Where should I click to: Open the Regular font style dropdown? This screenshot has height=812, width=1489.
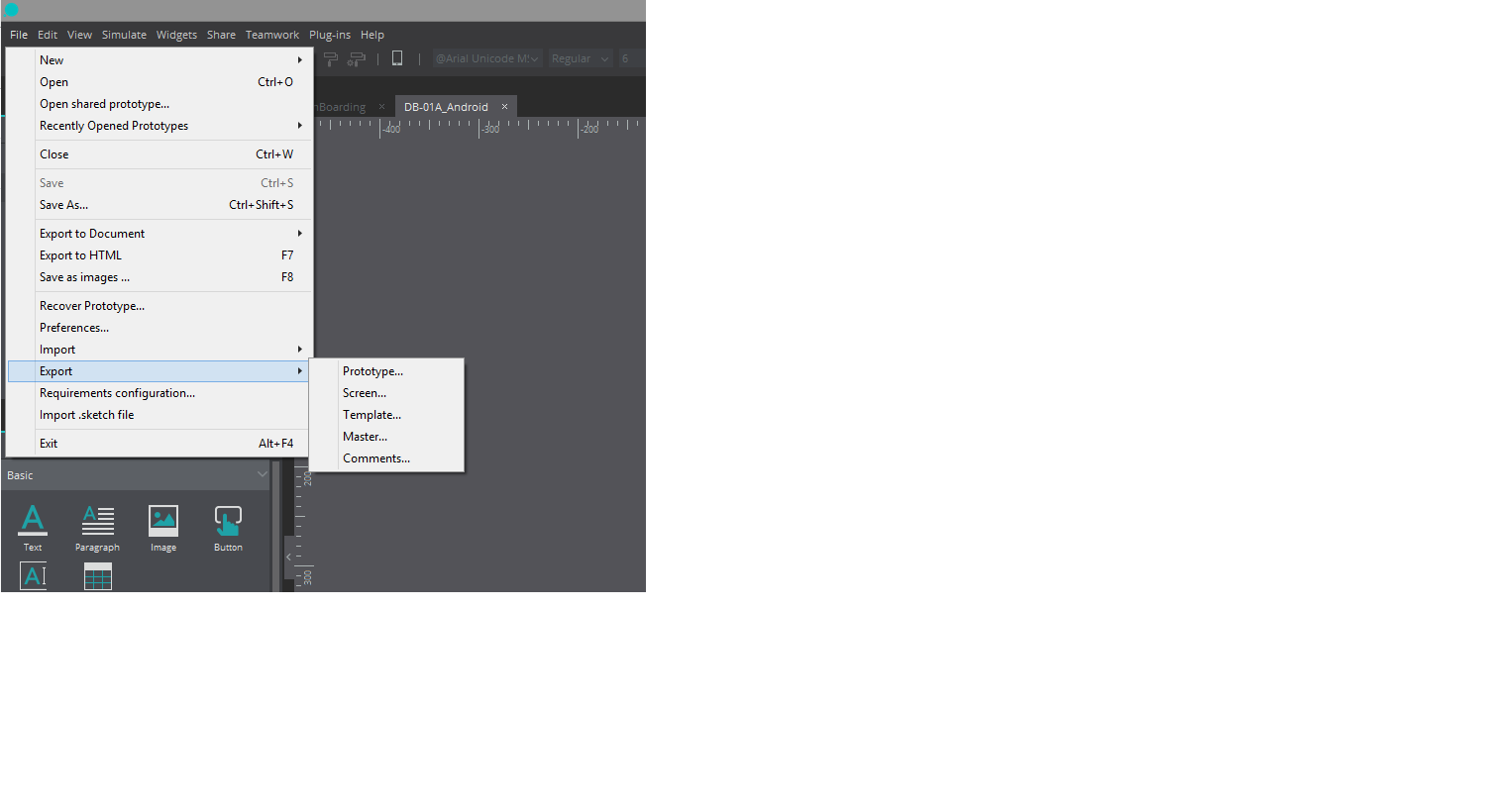click(580, 58)
